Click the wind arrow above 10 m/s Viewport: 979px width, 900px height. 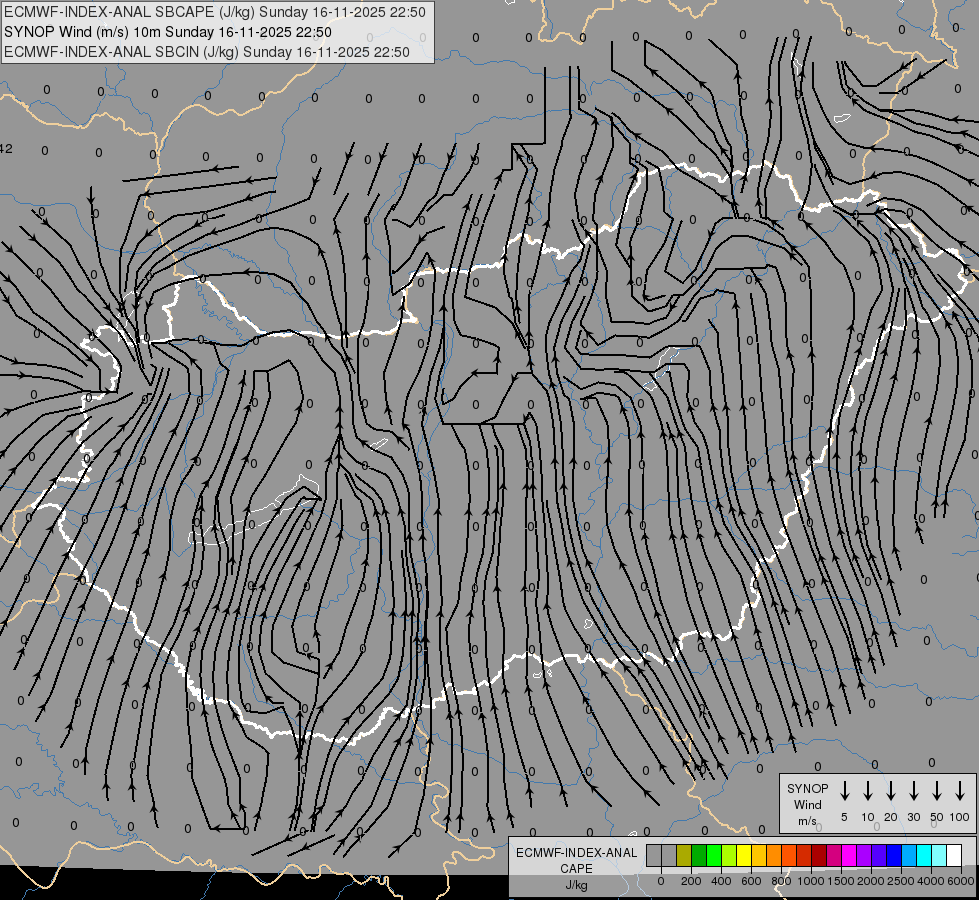867,790
